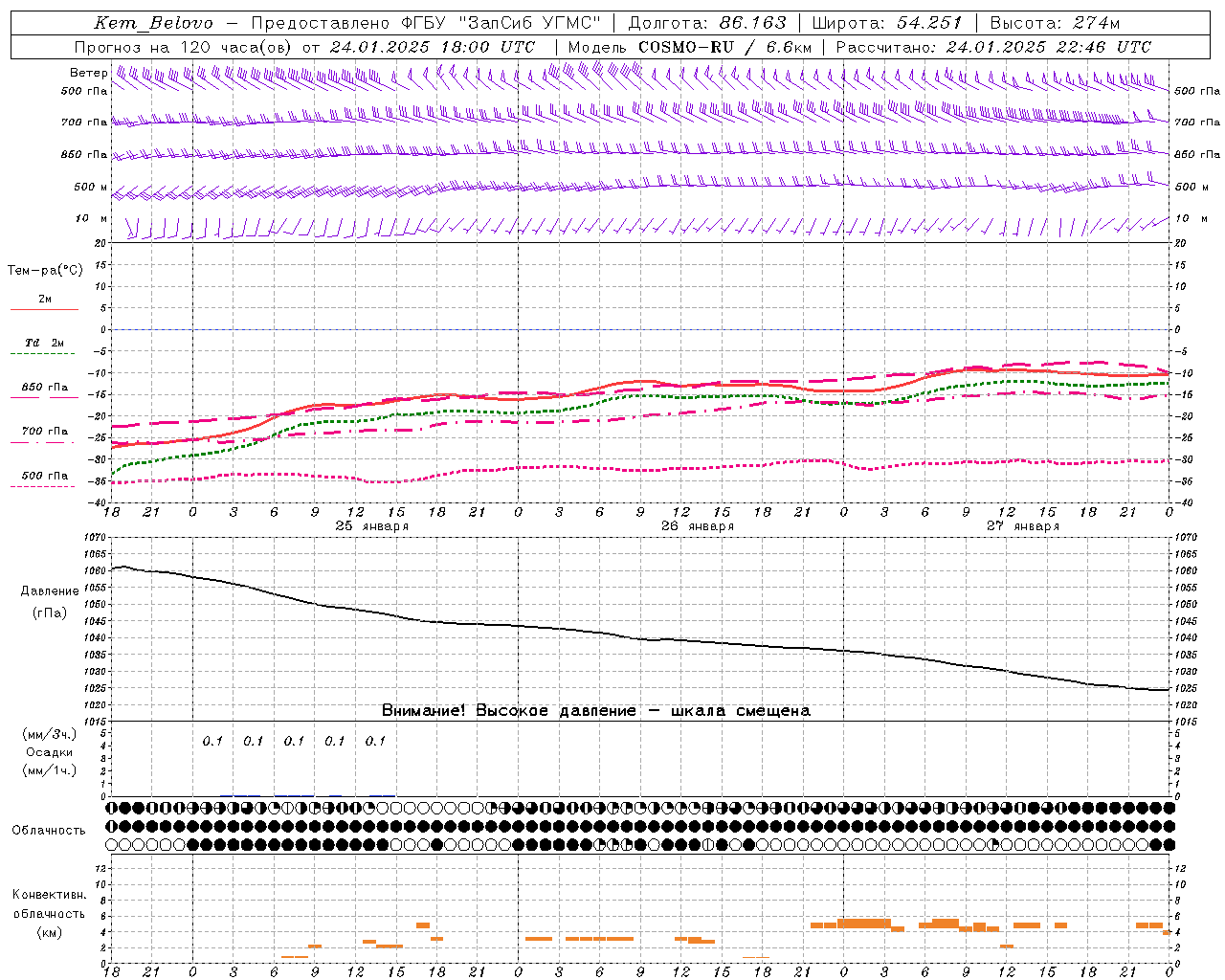Click the warning Внимание! Высокое давление – шкала смещена

596,711
